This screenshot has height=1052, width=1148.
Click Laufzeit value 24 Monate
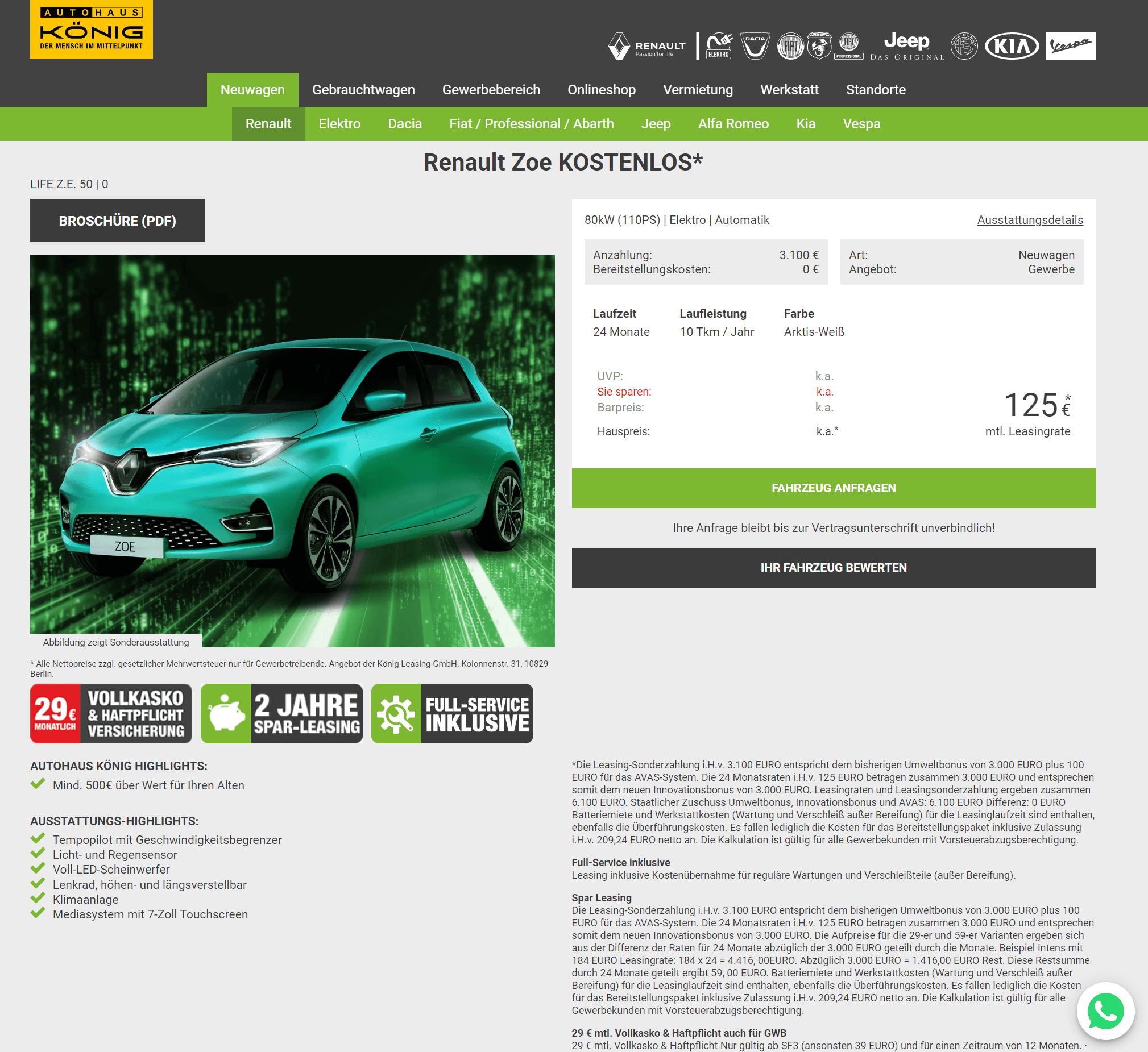(x=621, y=332)
